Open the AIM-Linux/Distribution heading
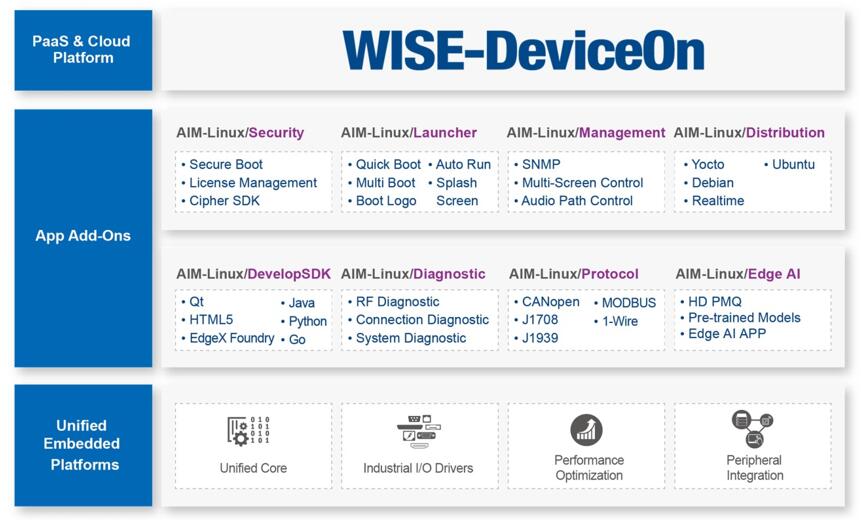862x520 pixels. pos(749,132)
